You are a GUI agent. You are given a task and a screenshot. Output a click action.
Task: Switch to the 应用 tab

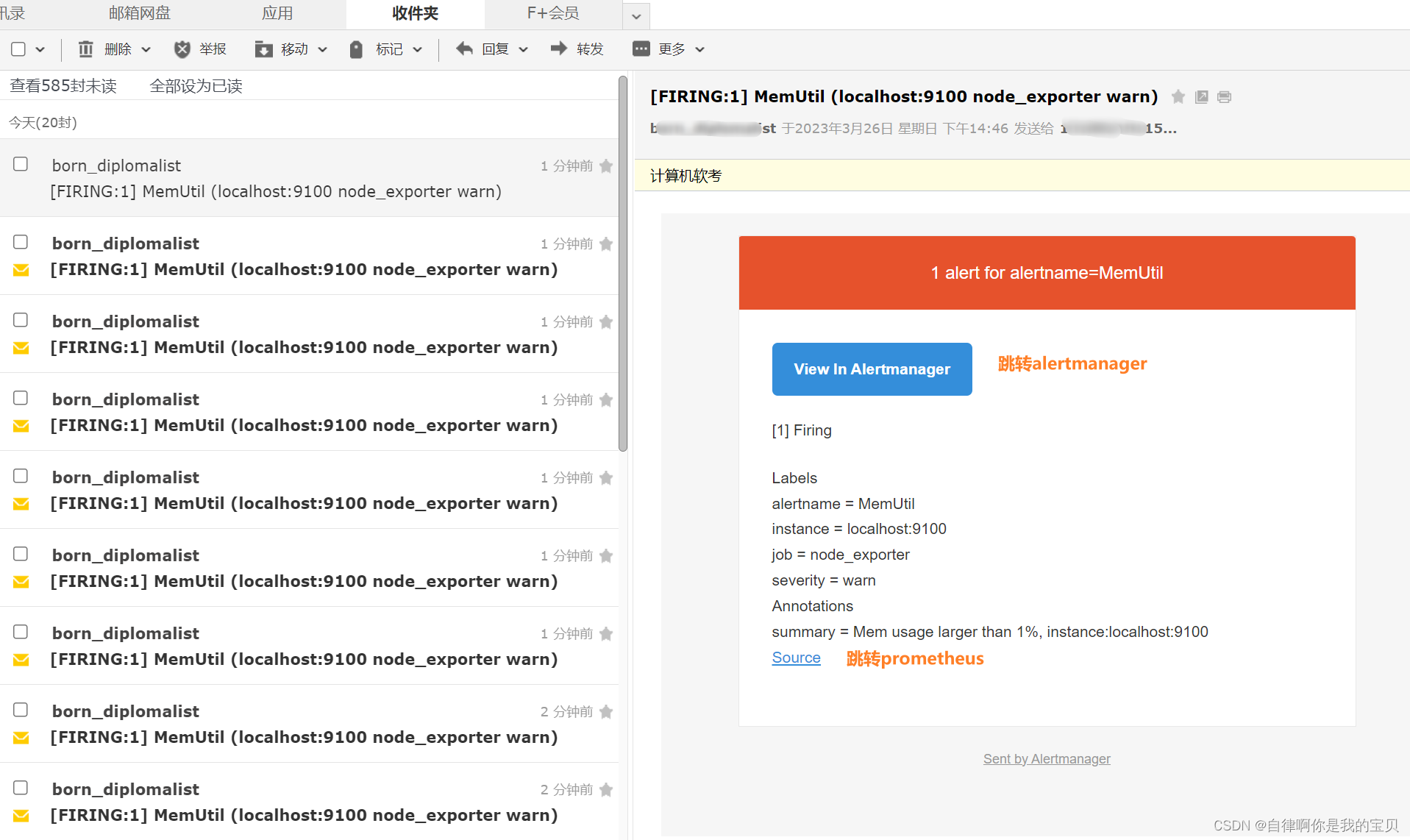(x=277, y=13)
